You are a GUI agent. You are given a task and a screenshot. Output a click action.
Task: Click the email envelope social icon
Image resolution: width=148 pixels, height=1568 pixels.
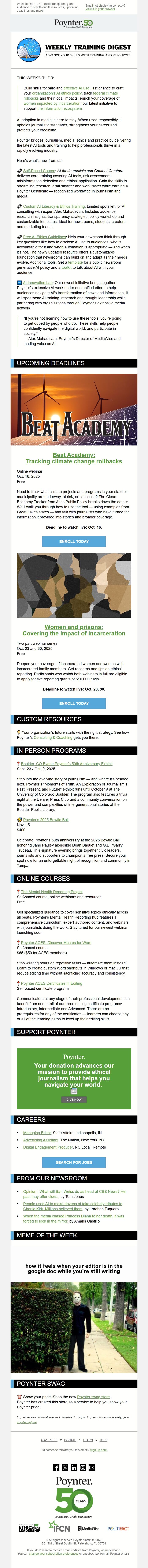coord(92,1468)
